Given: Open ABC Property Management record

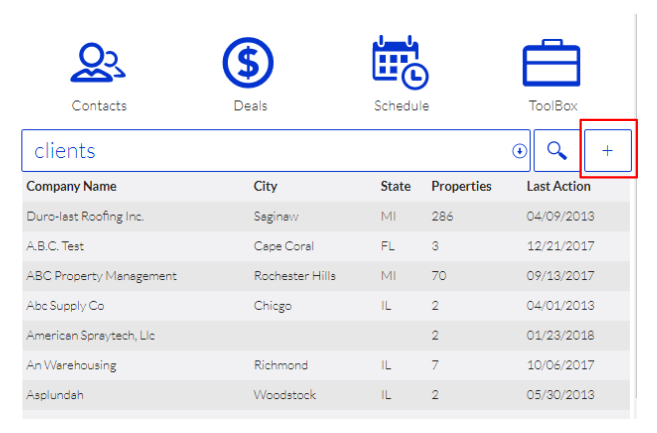Looking at the screenshot, I should [x=101, y=276].
